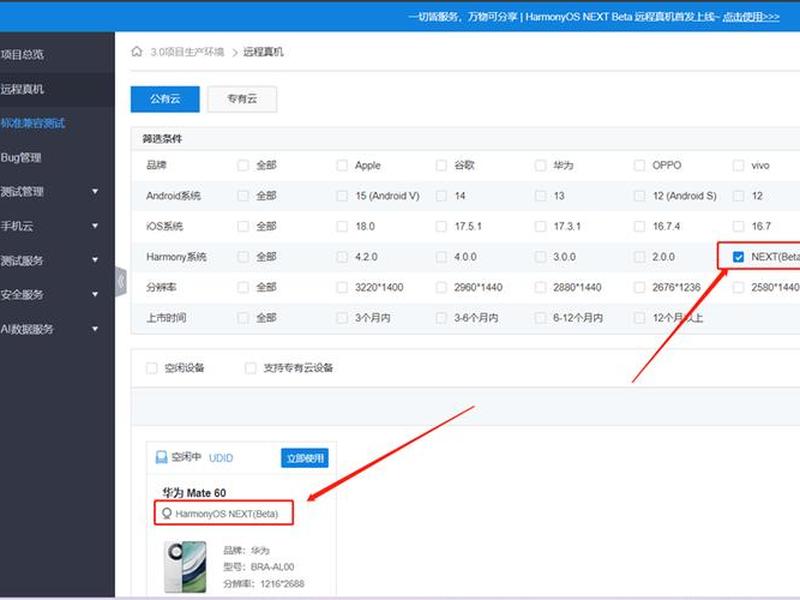Check the 3220*1400 resolution checkbox
This screenshot has height=600, width=800.
342,287
